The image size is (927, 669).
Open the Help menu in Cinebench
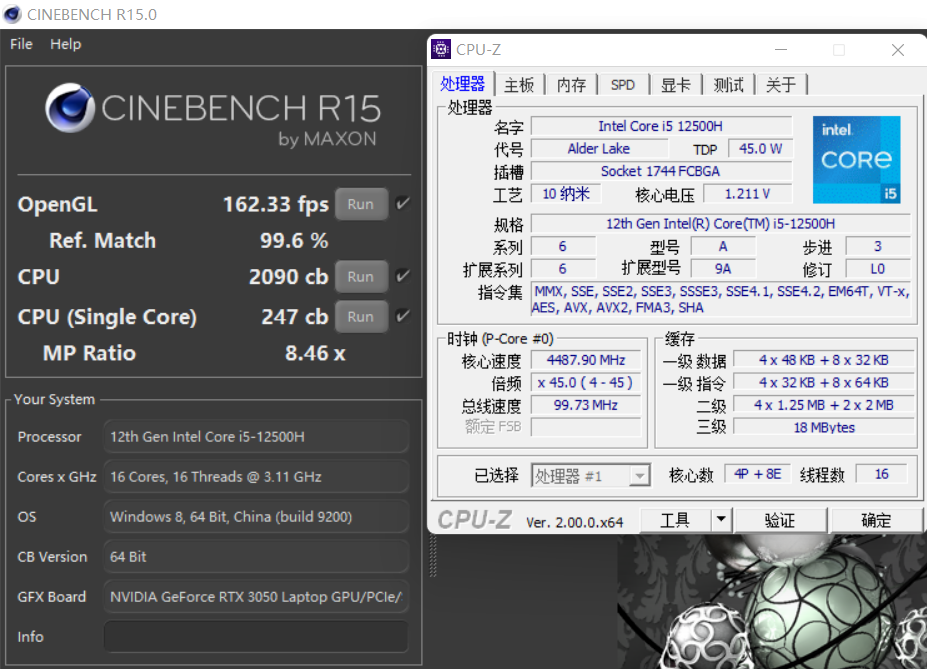tap(66, 44)
